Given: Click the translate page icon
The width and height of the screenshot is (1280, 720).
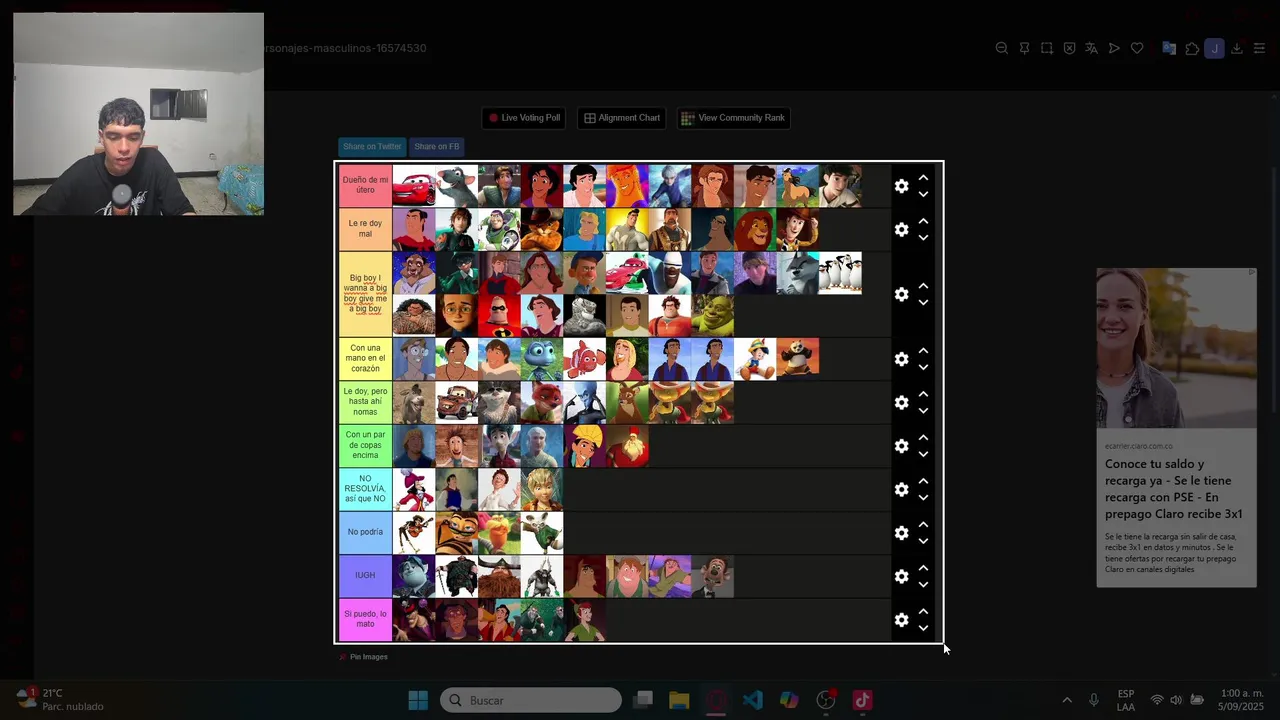Looking at the screenshot, I should click(1091, 48).
